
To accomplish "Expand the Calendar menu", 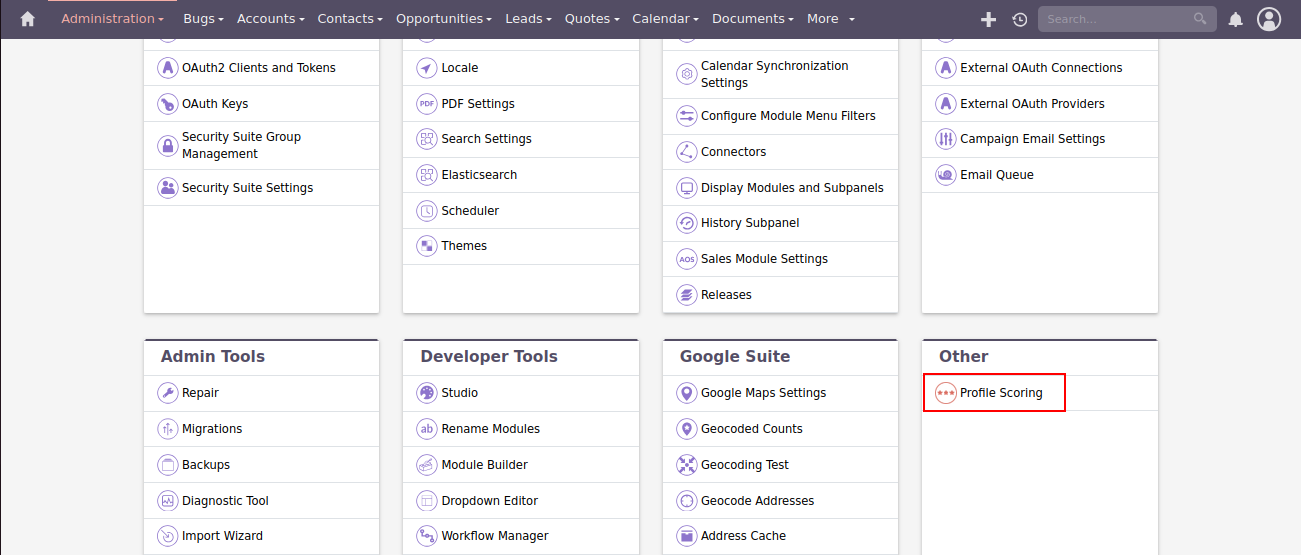I will [x=665, y=19].
